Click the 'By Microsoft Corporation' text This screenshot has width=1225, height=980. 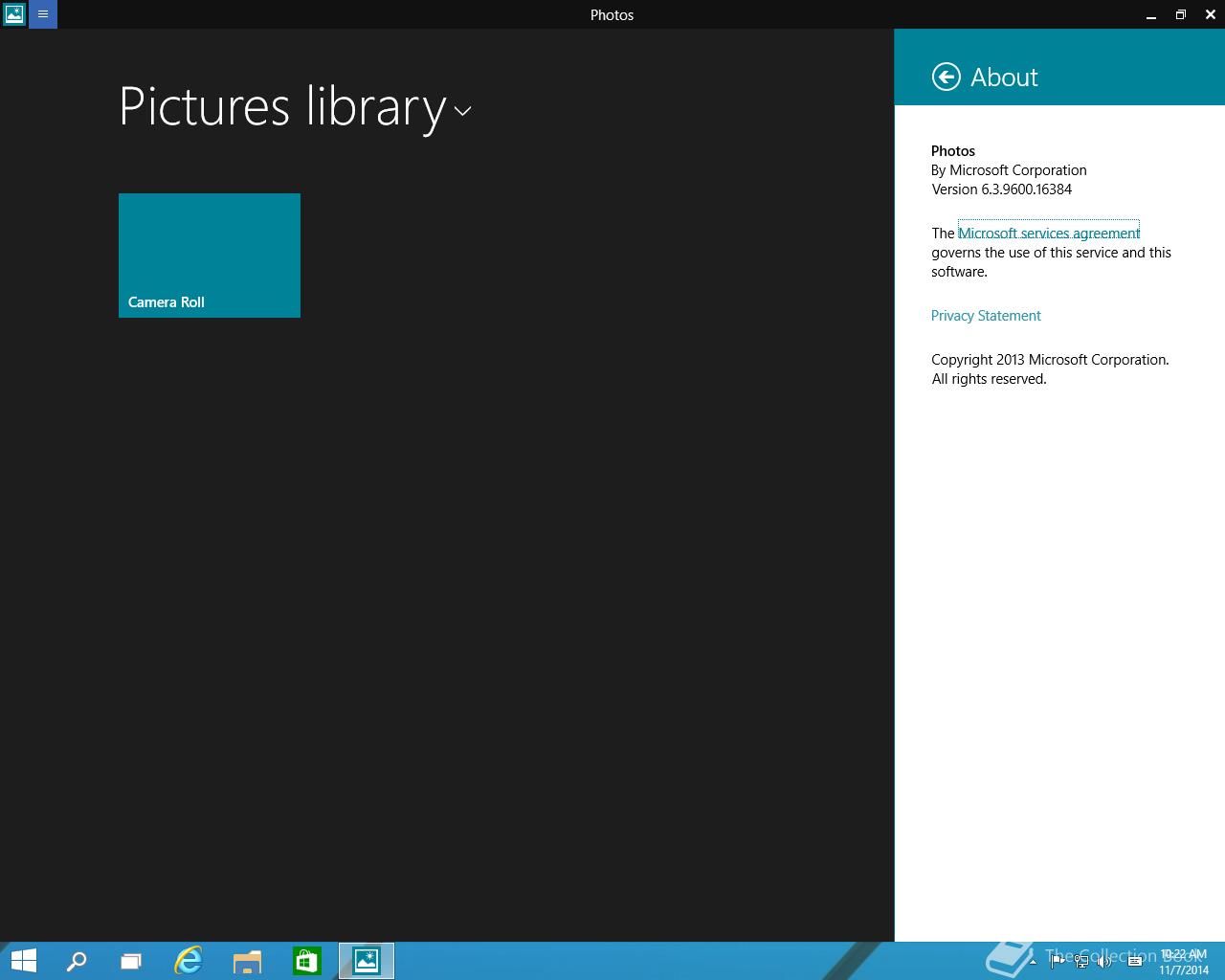pos(1009,170)
